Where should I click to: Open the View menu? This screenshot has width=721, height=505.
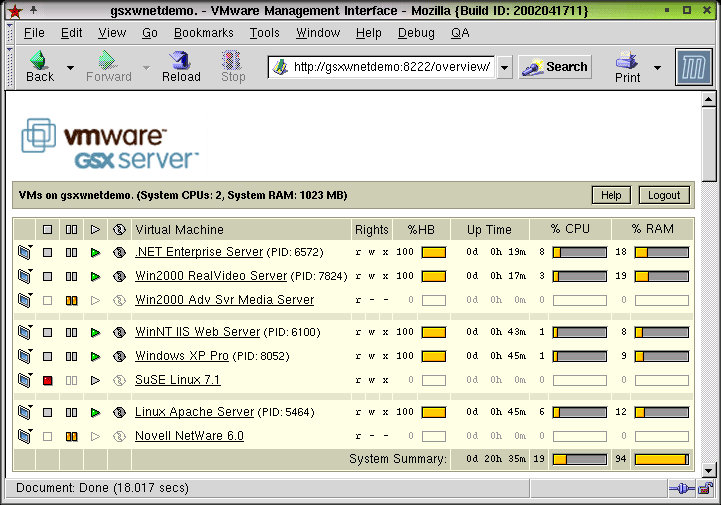click(x=112, y=33)
